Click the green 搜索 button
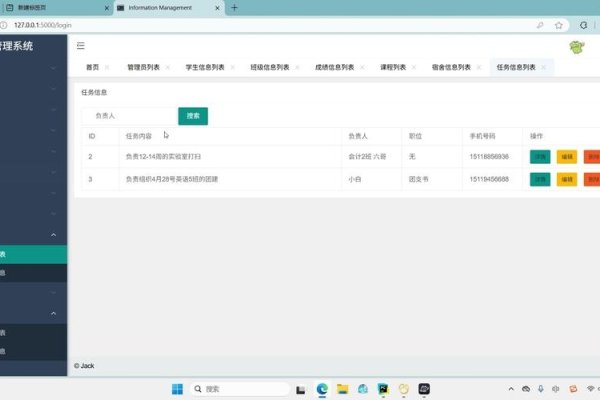 tap(193, 116)
